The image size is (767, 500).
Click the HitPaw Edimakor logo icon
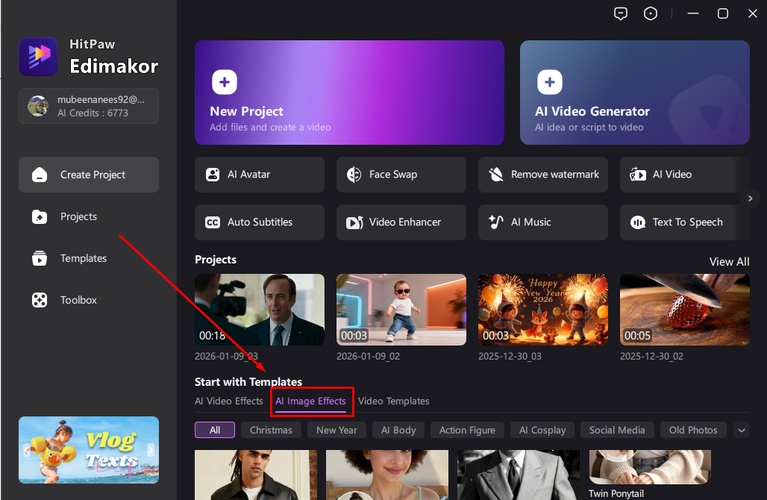pyautogui.click(x=38, y=57)
